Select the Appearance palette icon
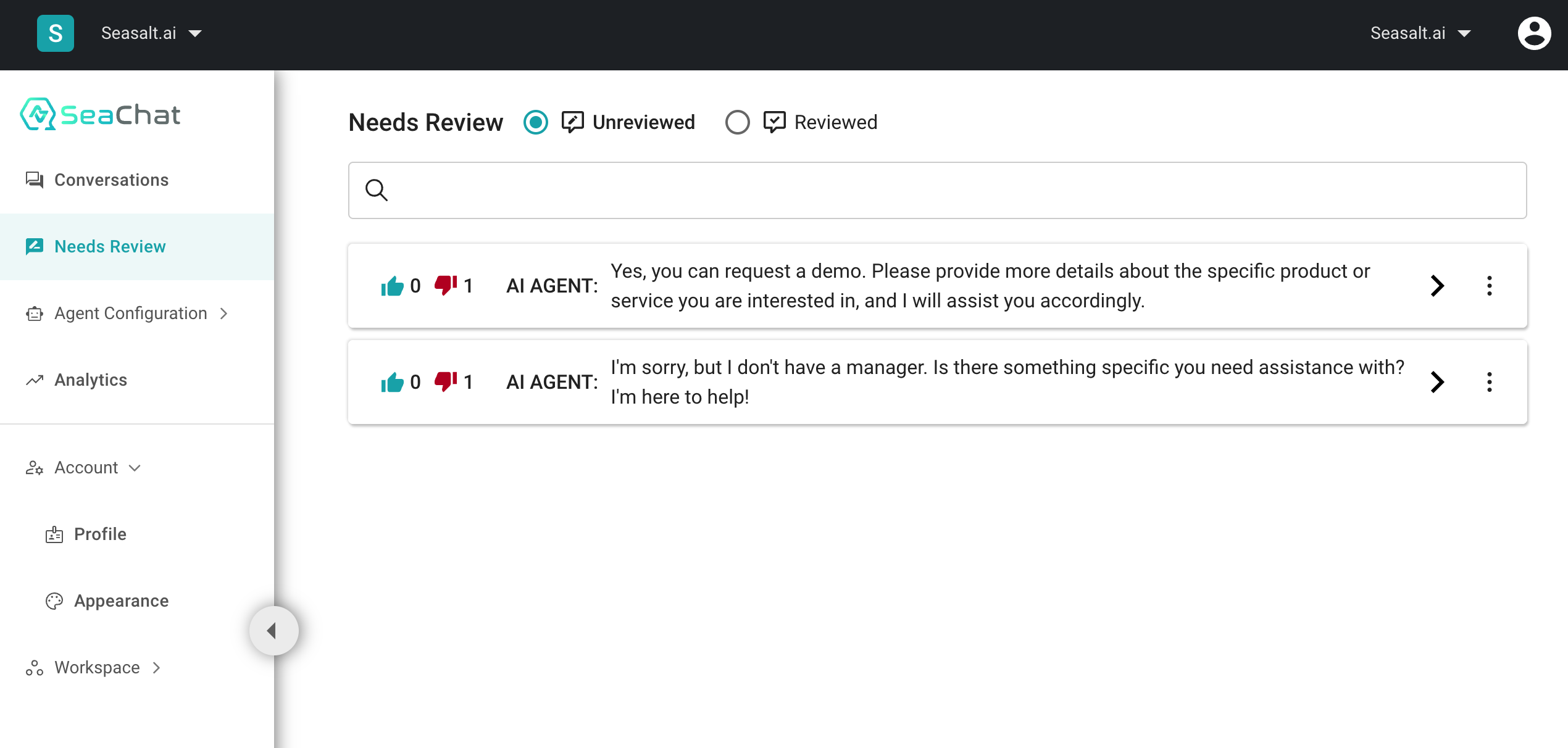1568x748 pixels. (54, 600)
